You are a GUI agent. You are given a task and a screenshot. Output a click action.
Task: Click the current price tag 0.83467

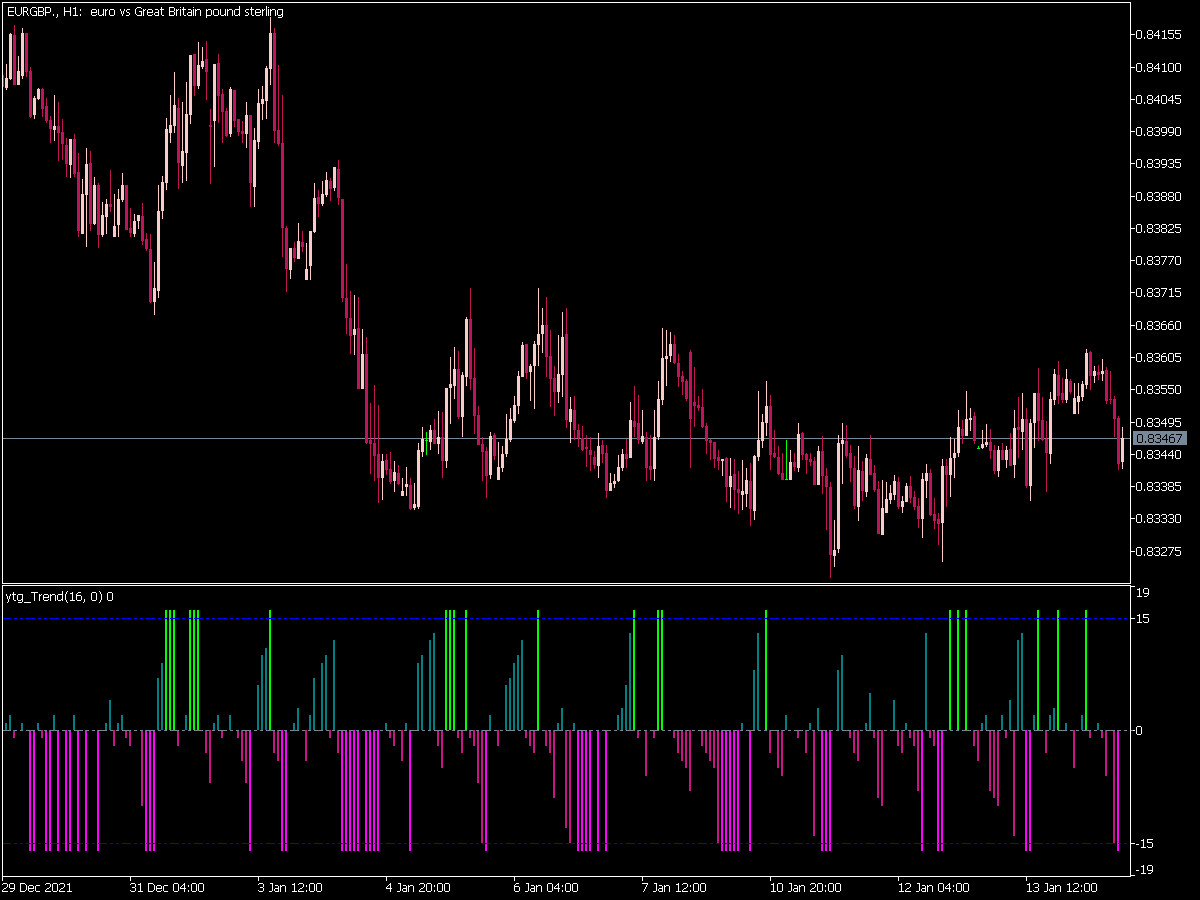point(1161,438)
